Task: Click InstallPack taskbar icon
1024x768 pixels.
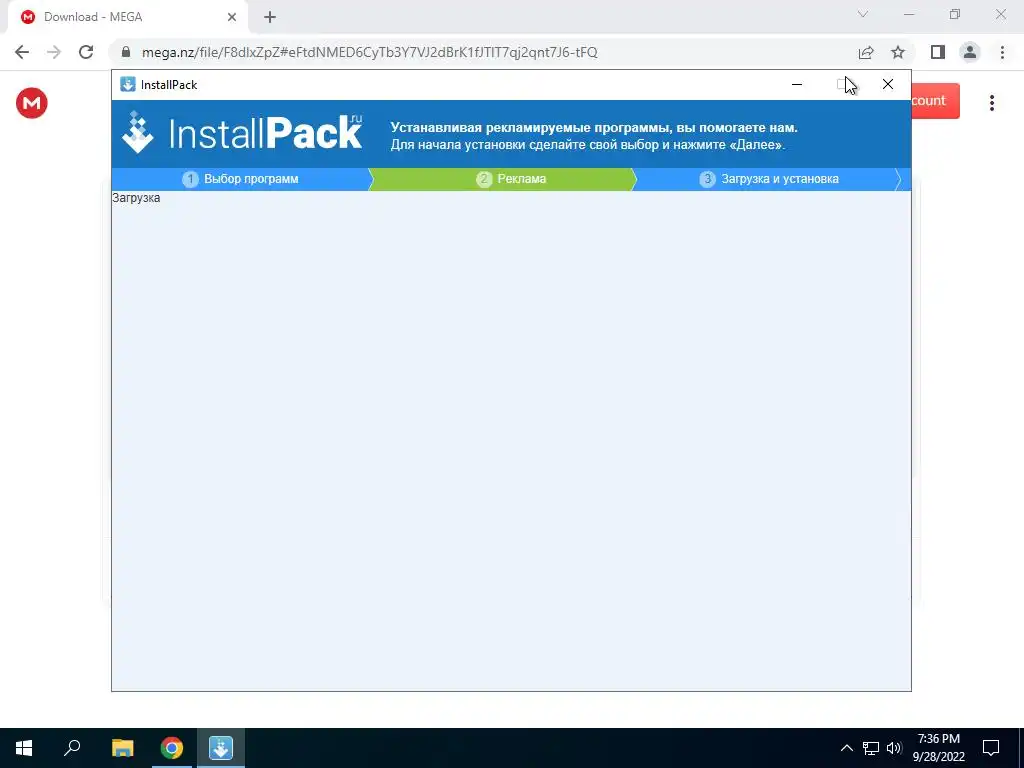Action: pyautogui.click(x=221, y=748)
